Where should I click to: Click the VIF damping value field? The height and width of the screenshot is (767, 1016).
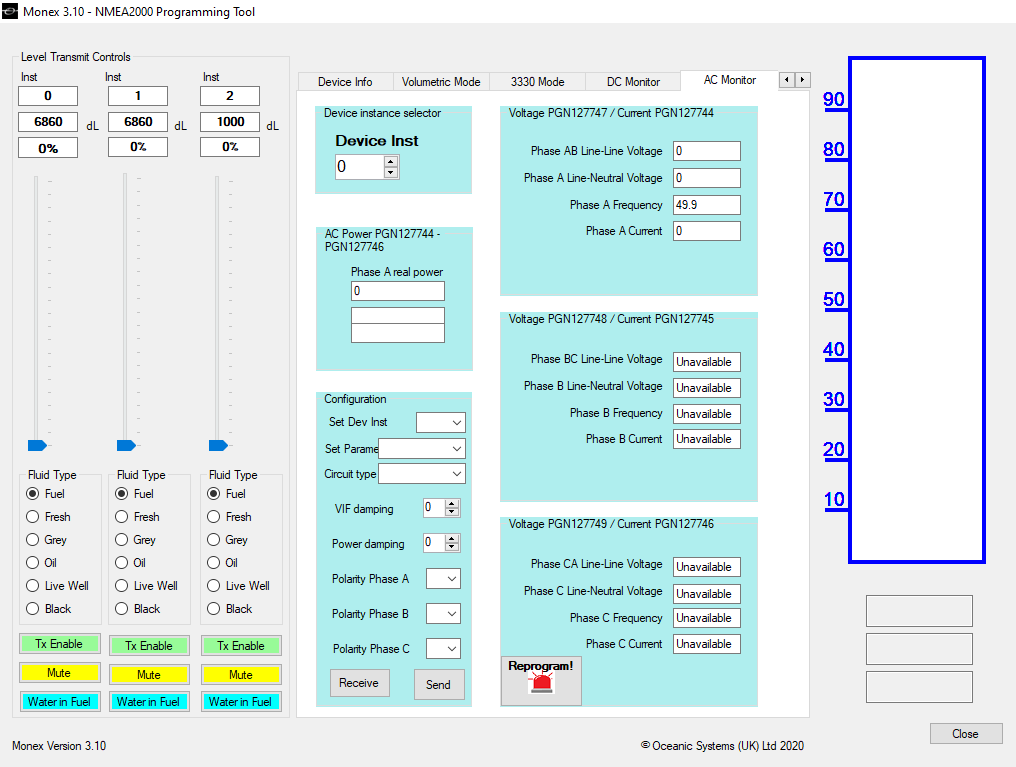(x=433, y=507)
